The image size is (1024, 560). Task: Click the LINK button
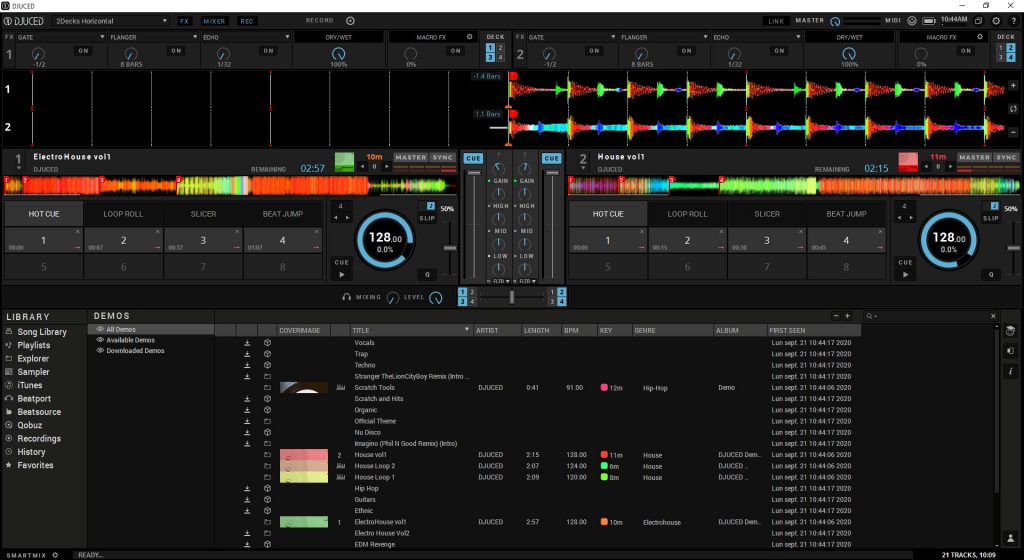[x=776, y=21]
